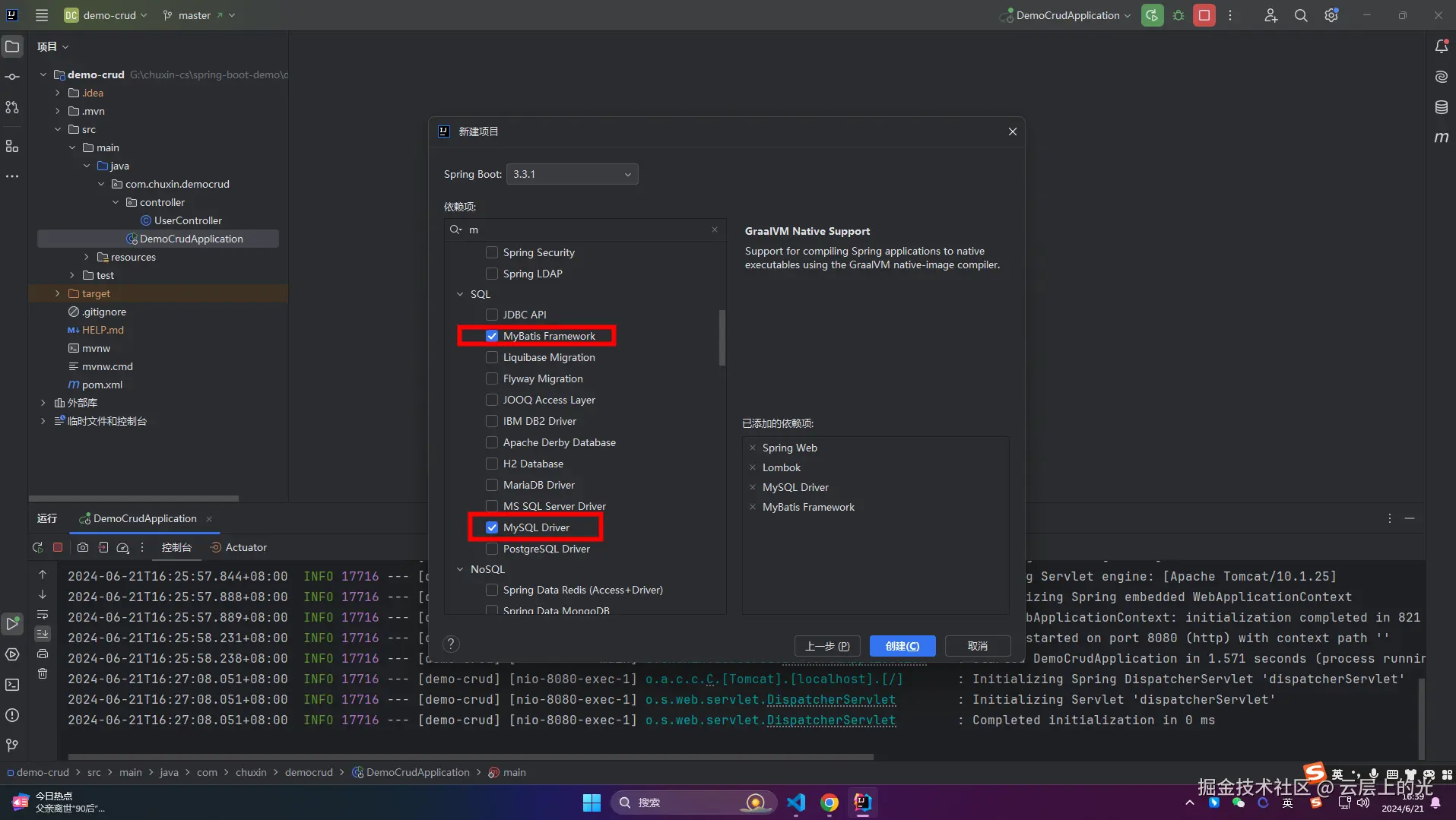The width and height of the screenshot is (1456, 820).
Task: Check the Spring LDAP checkbox
Action: [x=492, y=274]
